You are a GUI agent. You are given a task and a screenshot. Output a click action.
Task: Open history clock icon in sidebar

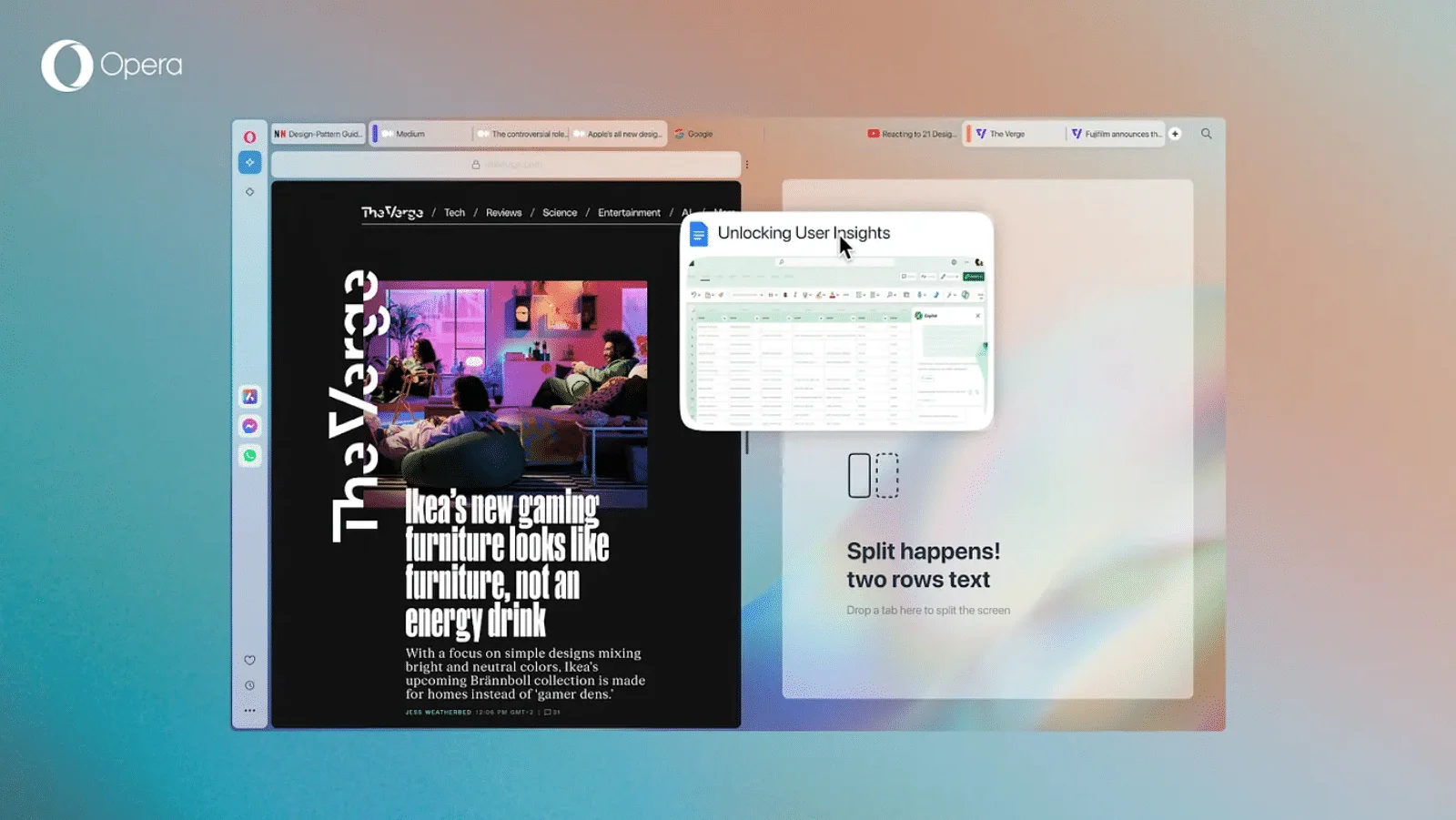pyautogui.click(x=249, y=685)
